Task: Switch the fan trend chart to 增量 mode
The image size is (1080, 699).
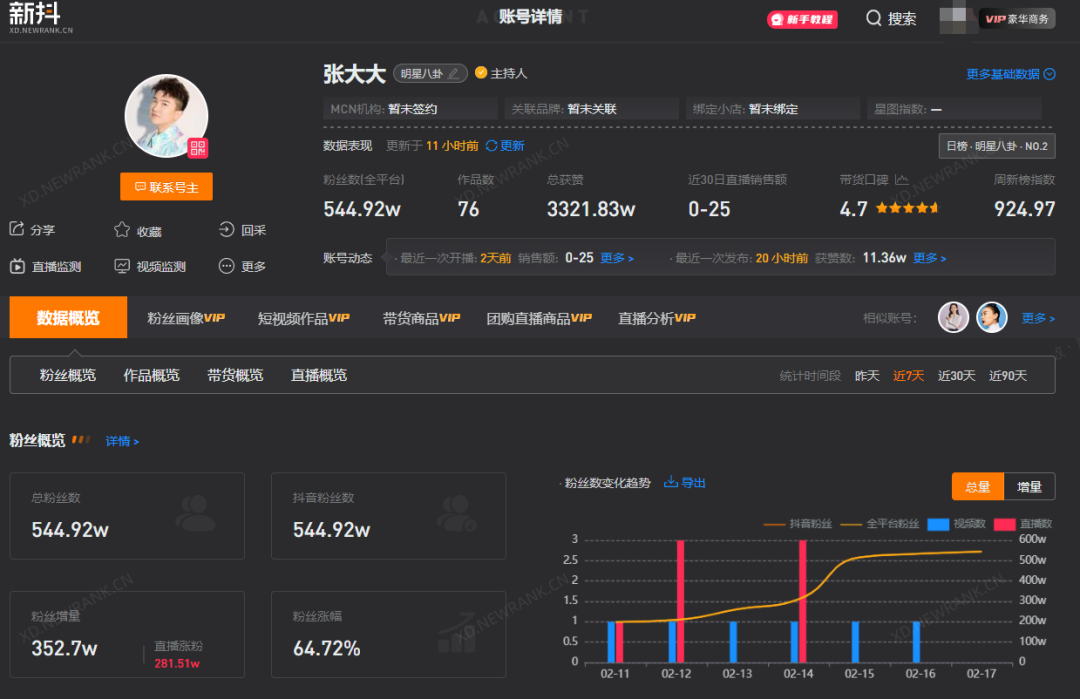Action: [x=1029, y=486]
